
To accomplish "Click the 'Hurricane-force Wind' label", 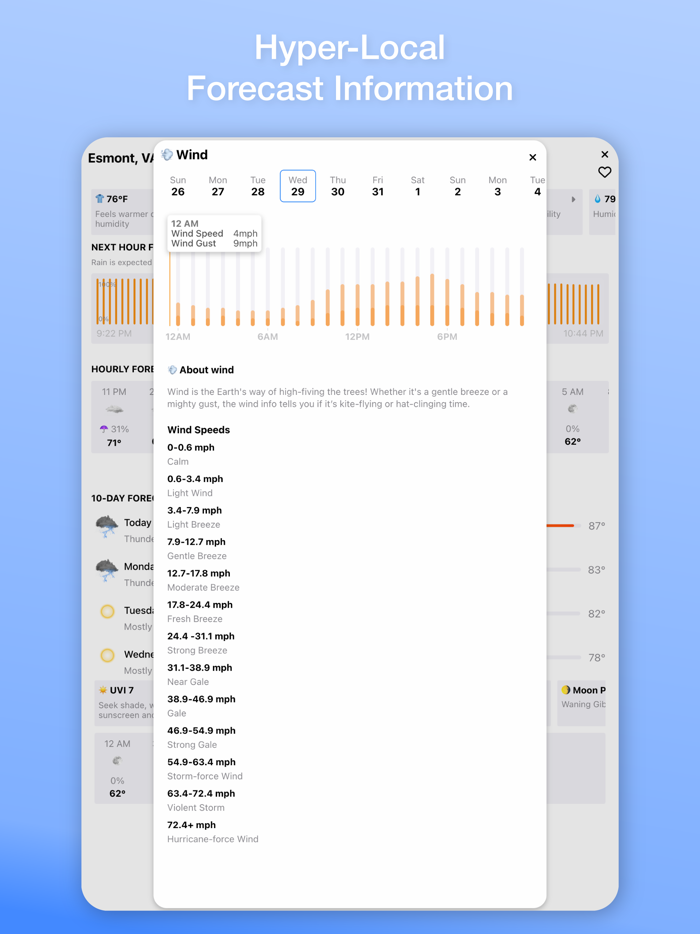I will (x=213, y=839).
